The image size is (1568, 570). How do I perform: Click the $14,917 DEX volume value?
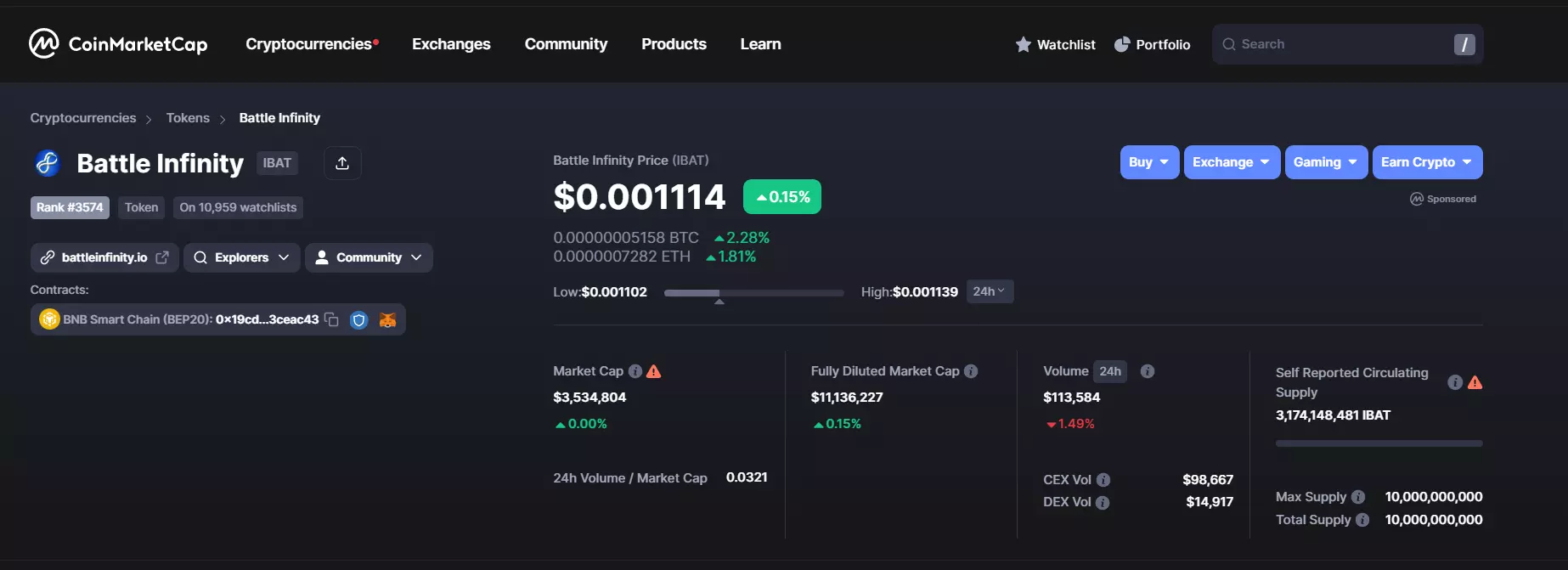[1210, 502]
